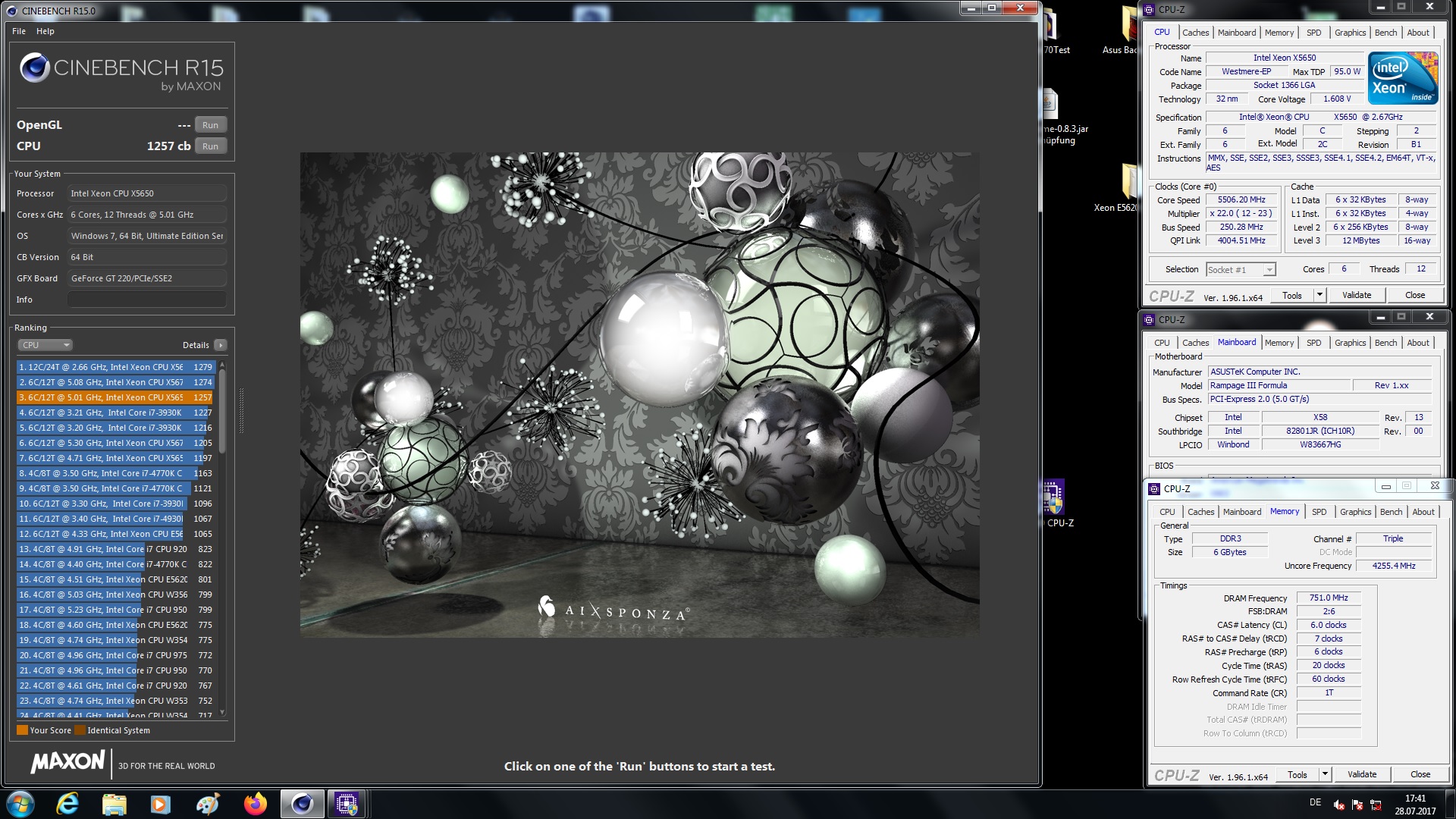1456x819 pixels.
Task: Click the Core Speed 5506.20 MHz value
Action: click(x=1241, y=200)
